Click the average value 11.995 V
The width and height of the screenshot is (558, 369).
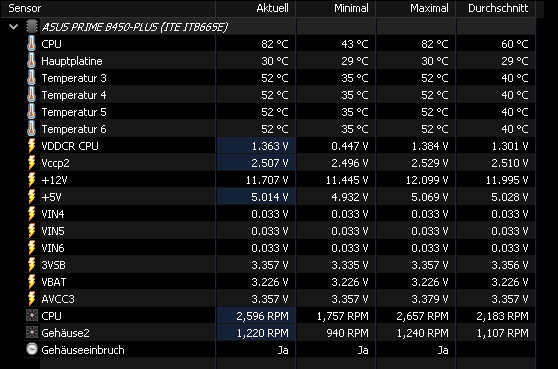tap(507, 180)
